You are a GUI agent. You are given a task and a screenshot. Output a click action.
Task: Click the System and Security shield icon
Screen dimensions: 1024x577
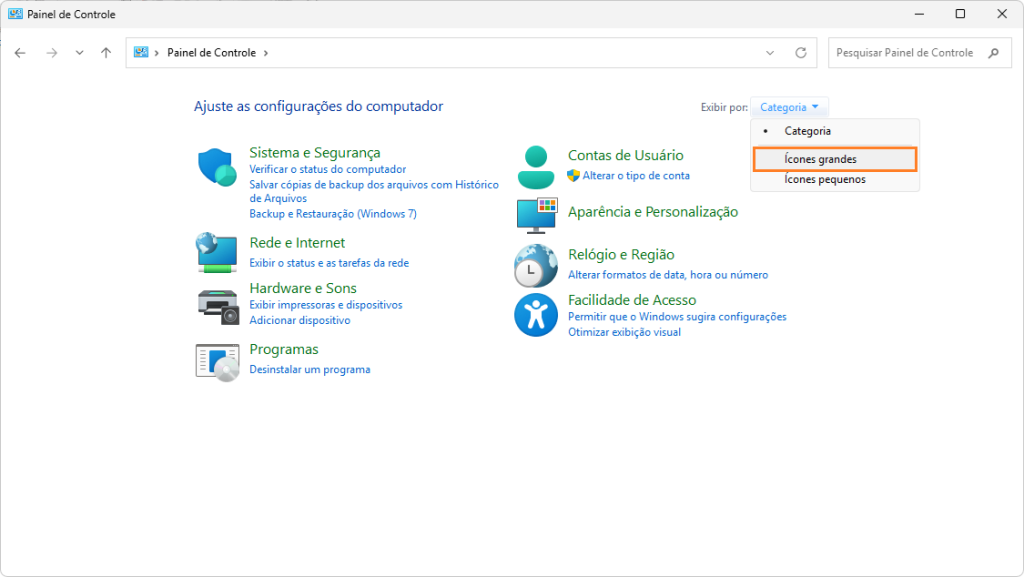(x=217, y=167)
